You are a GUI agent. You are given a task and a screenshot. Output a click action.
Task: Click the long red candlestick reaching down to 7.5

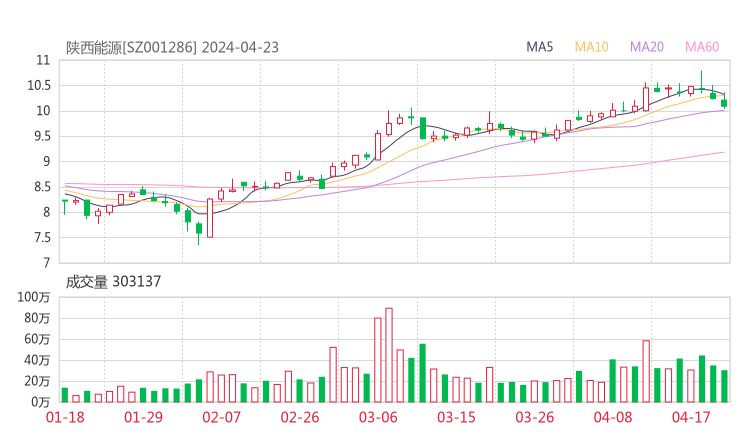point(210,218)
